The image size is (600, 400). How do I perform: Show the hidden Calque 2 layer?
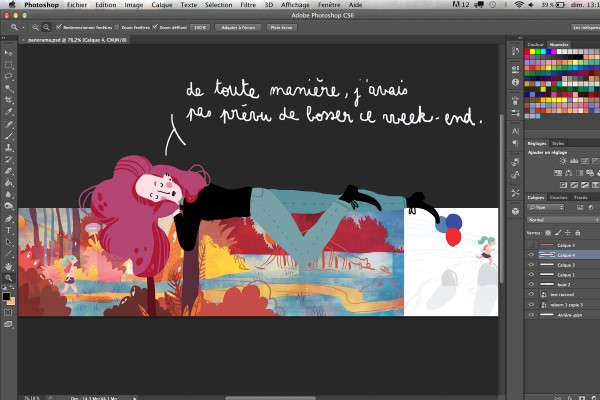(531, 245)
